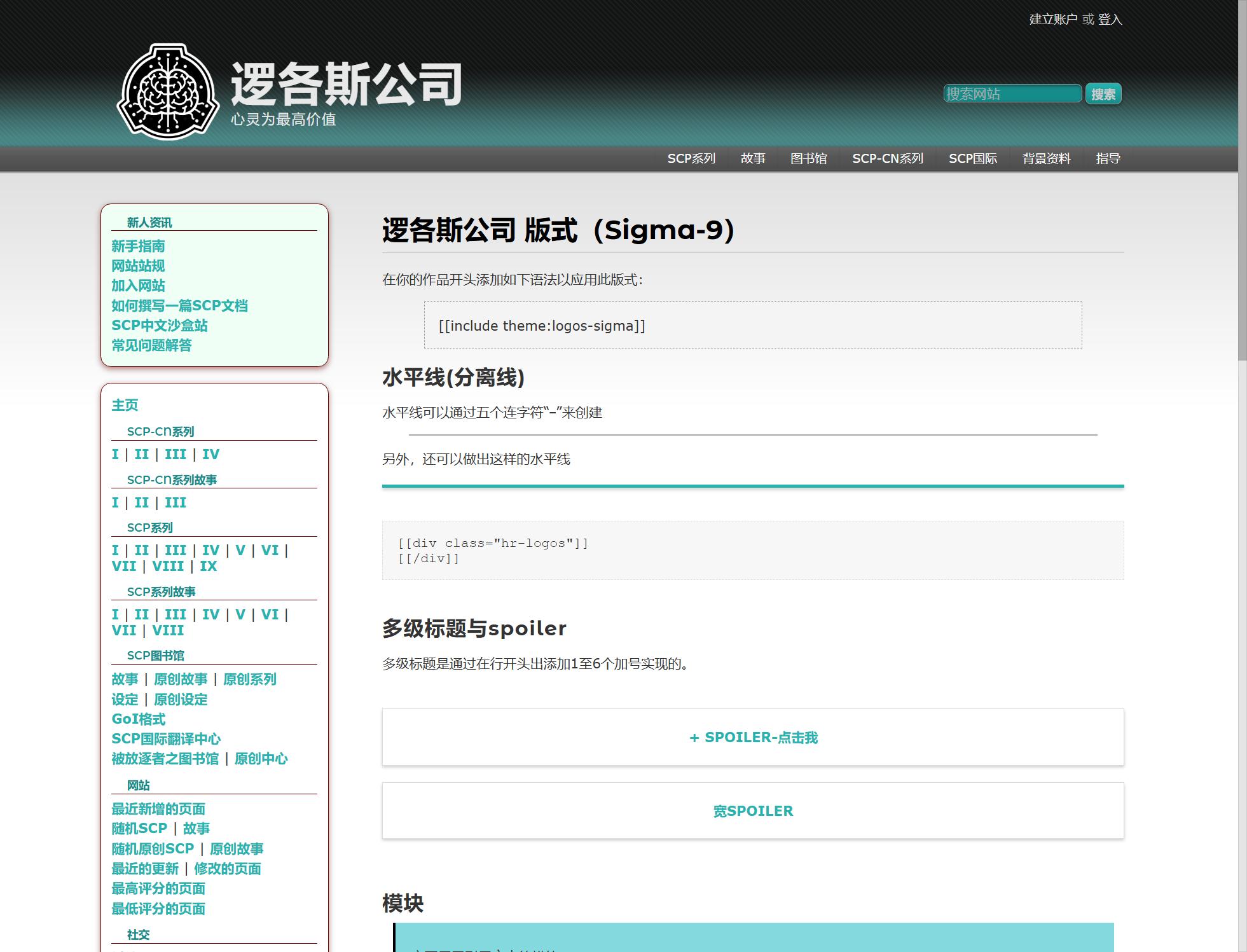Screen dimensions: 1247x952
Task: Click the 登入 login link
Action: pos(1110,19)
